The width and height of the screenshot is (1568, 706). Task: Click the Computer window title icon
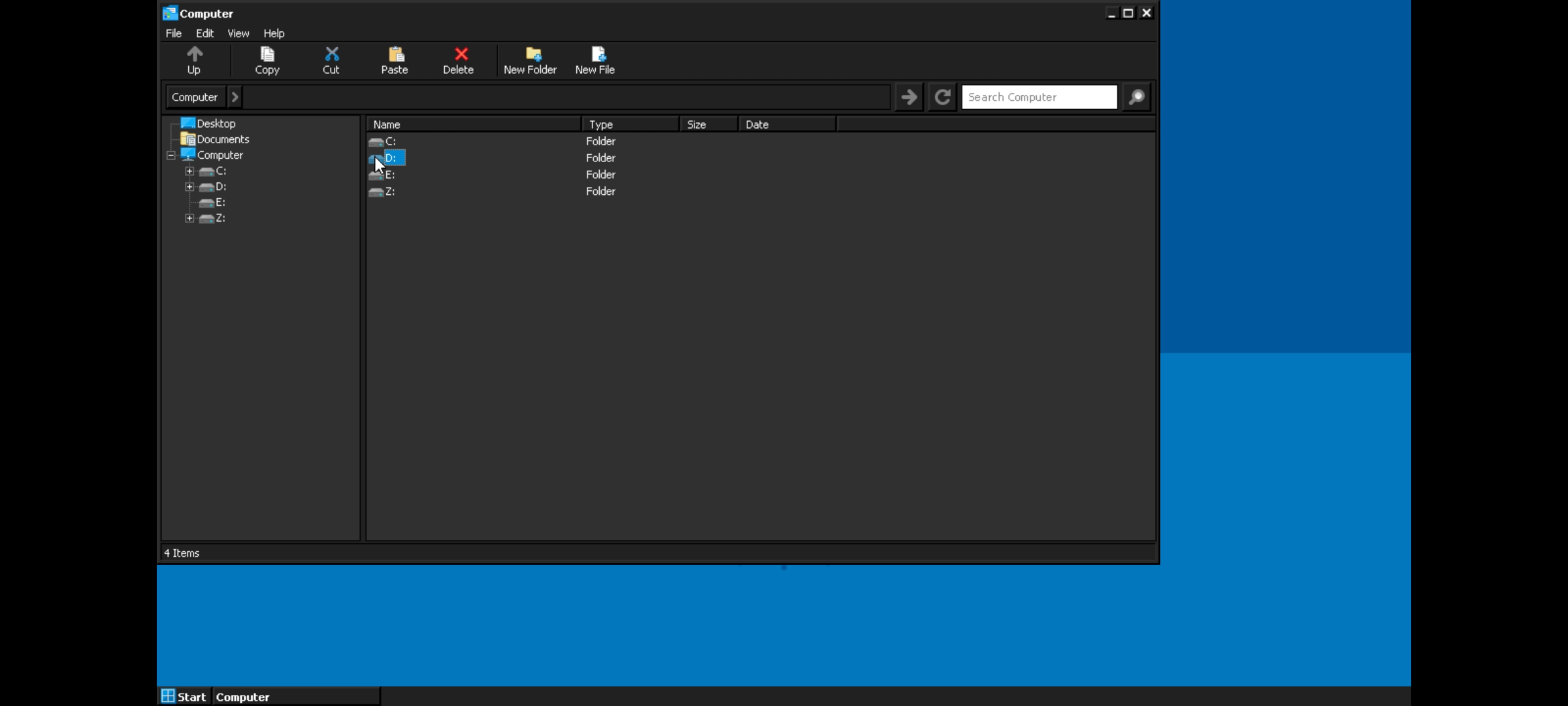tap(170, 13)
